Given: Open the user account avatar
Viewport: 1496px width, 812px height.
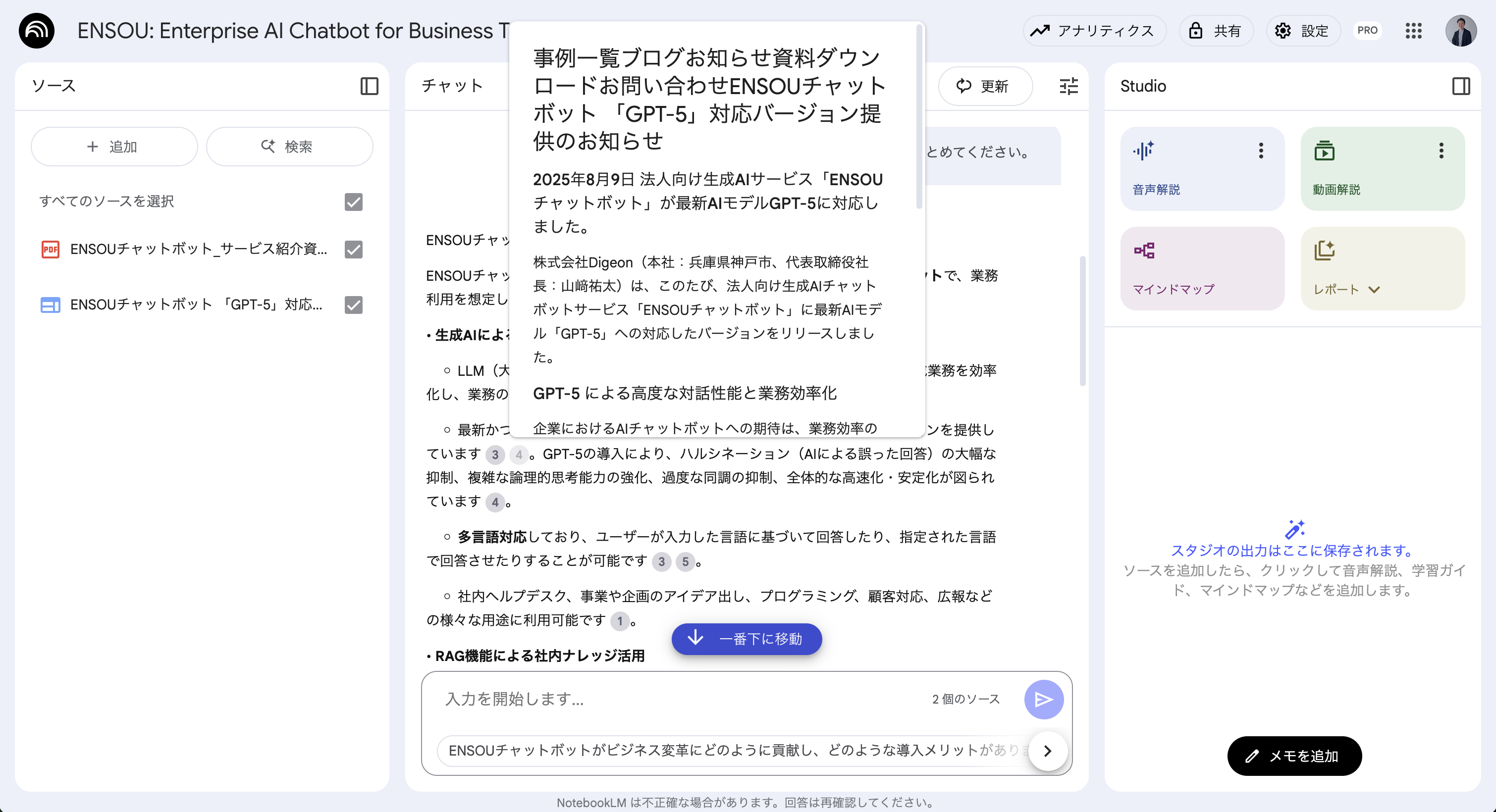Looking at the screenshot, I should tap(1461, 31).
